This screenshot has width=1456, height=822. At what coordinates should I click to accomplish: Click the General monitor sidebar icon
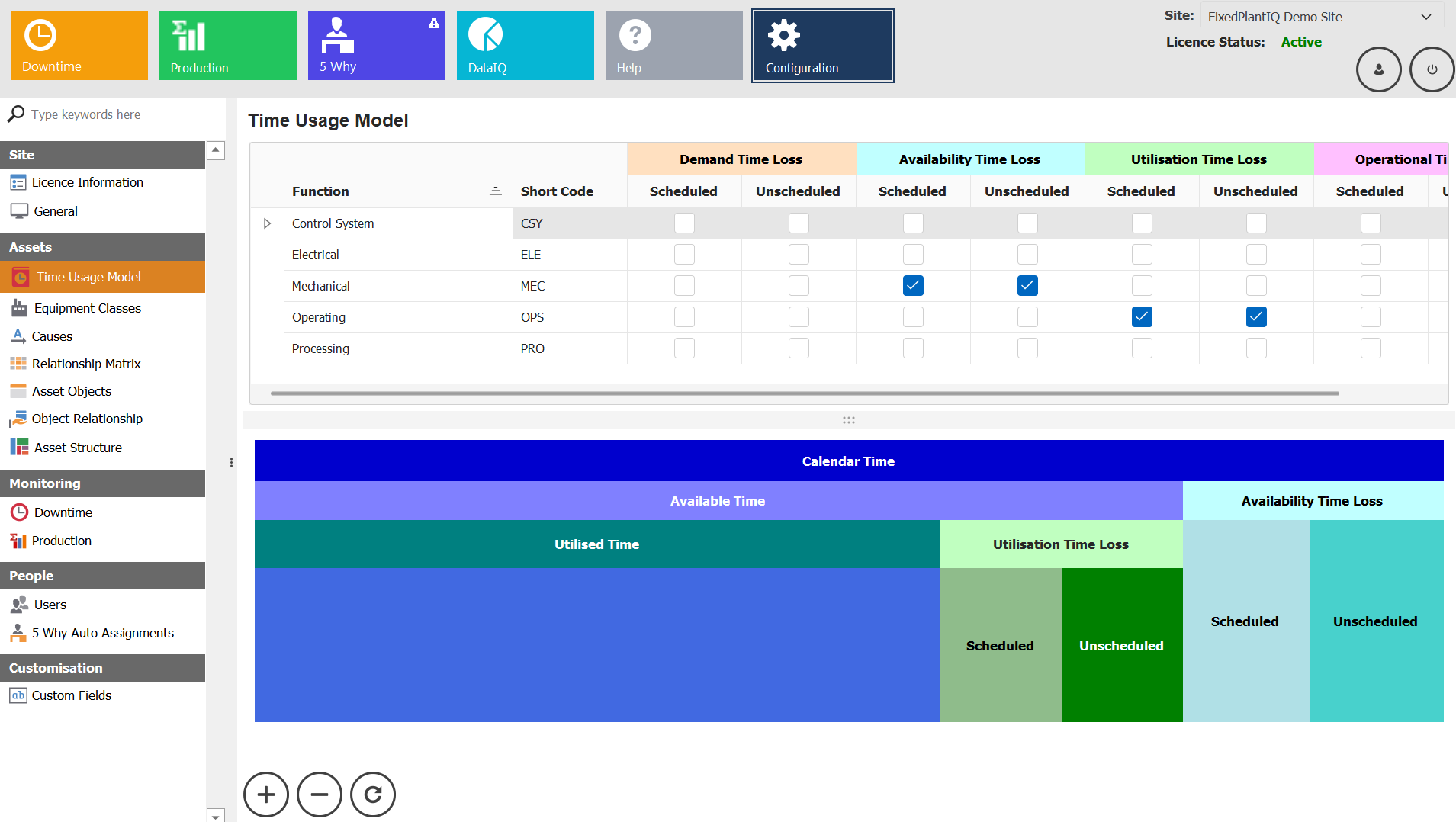tap(19, 211)
